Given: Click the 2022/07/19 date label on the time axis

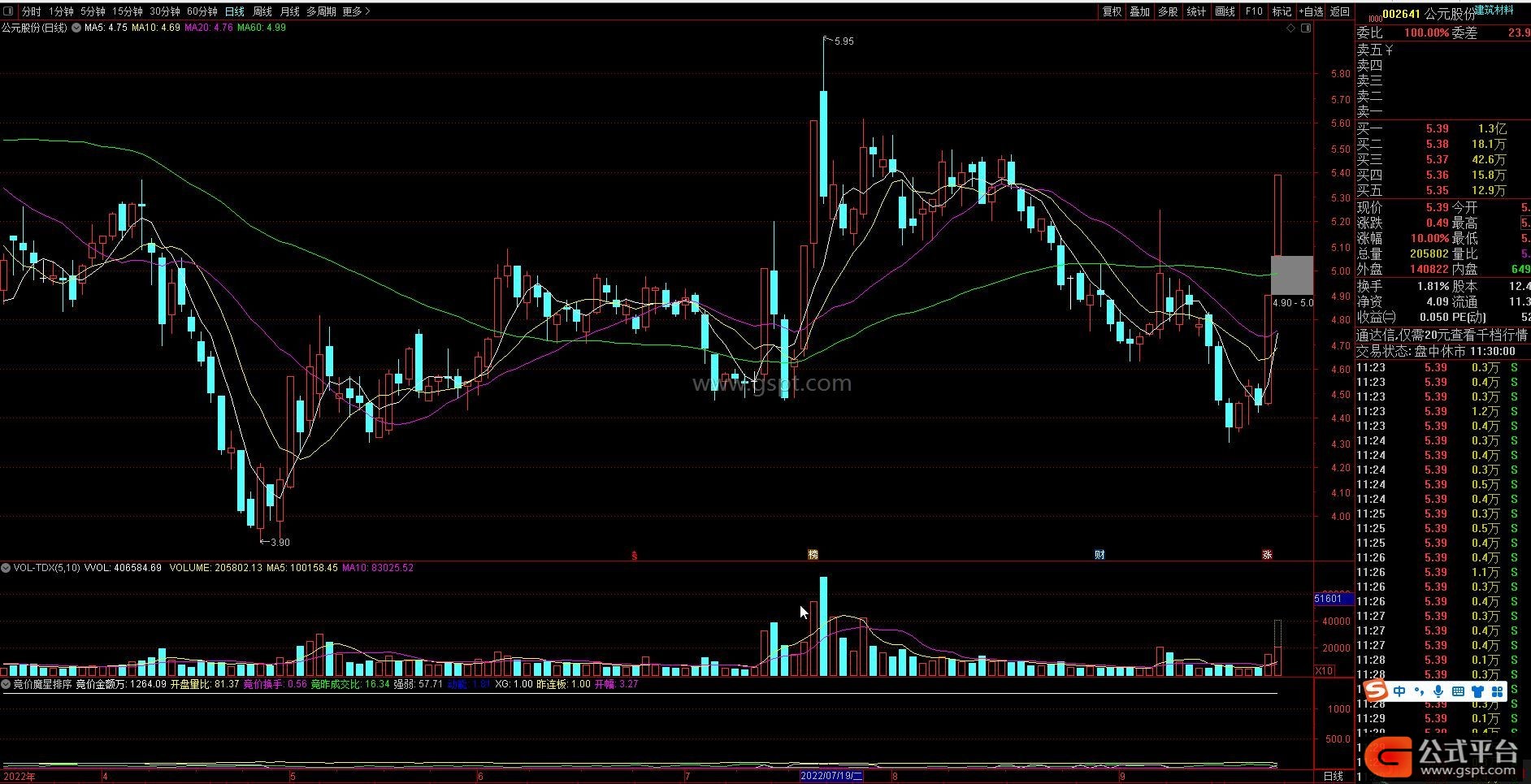Looking at the screenshot, I should [831, 776].
